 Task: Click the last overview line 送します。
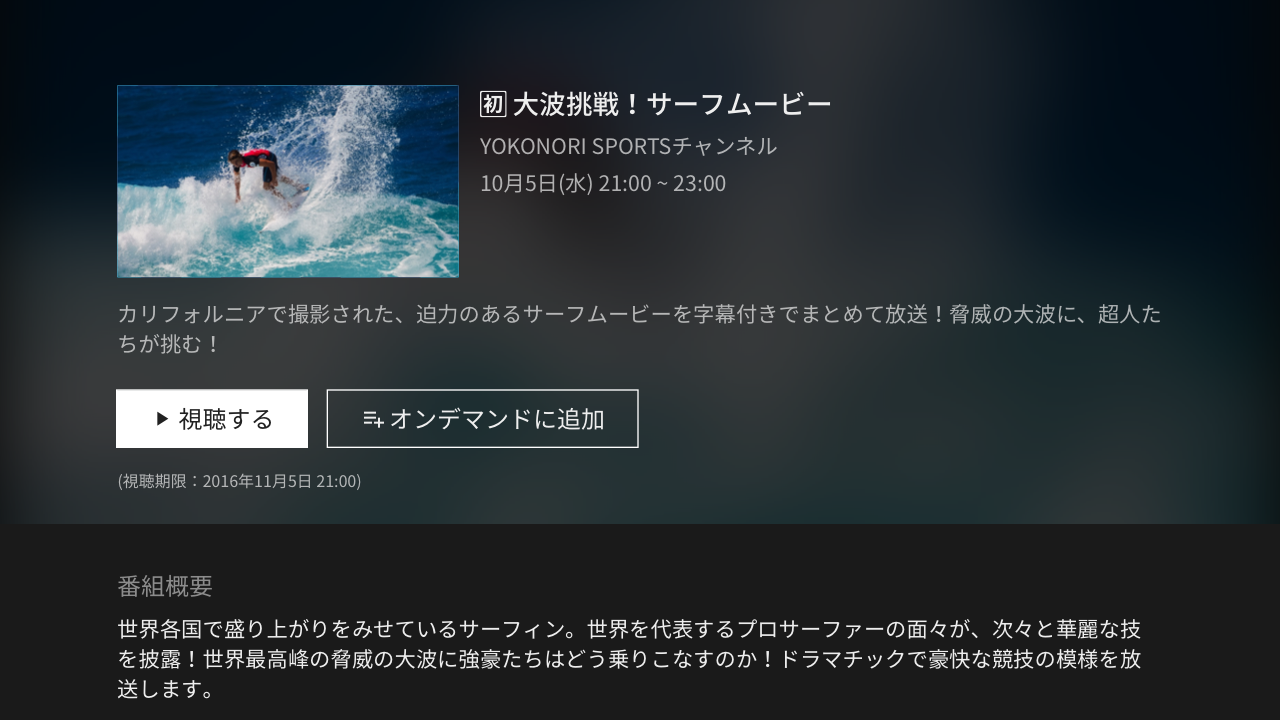pyautogui.click(x=165, y=690)
